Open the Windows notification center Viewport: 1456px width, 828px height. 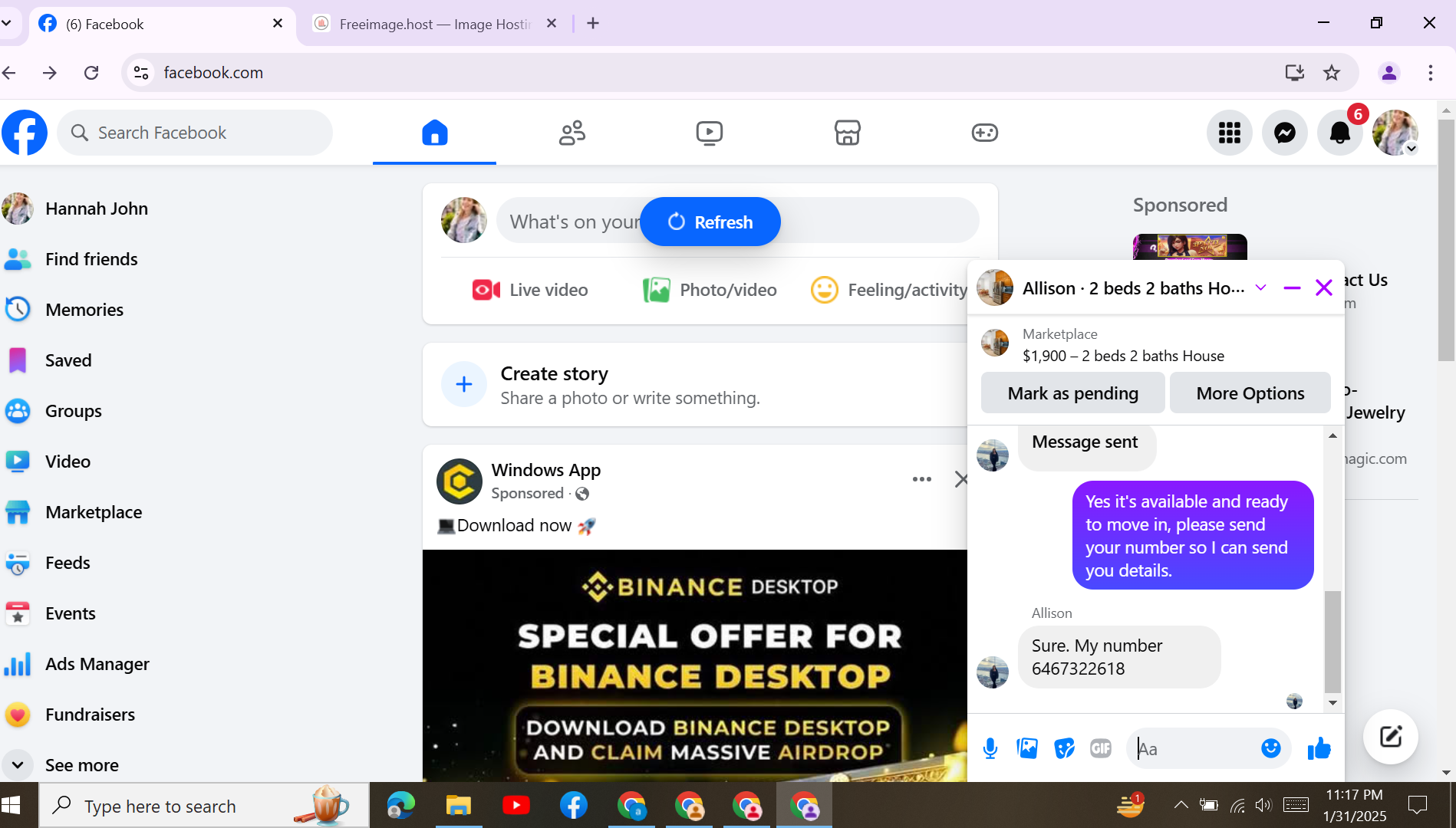[1418, 805]
